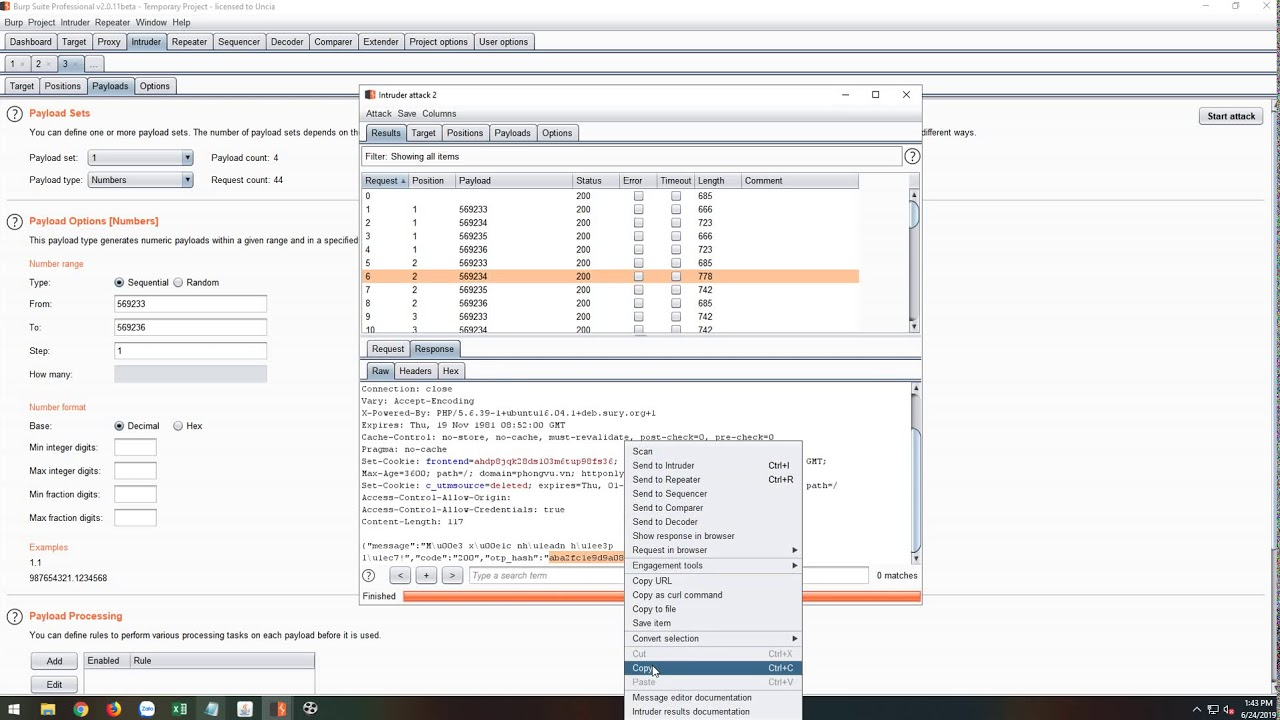1280x720 pixels.
Task: Select Hex number base
Action: click(x=178, y=426)
